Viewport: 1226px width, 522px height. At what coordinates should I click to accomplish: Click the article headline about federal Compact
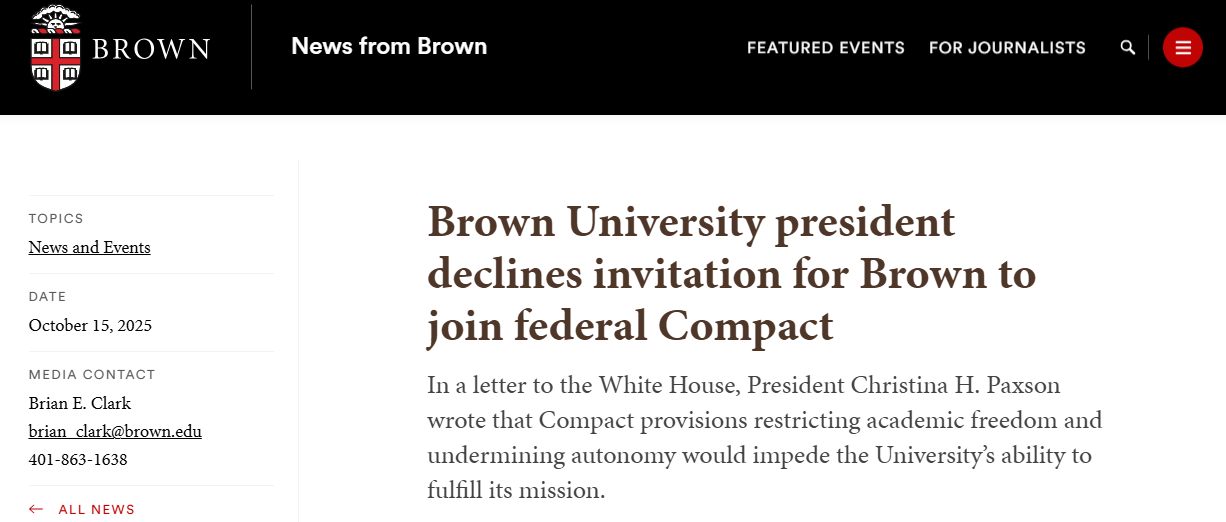(731, 274)
